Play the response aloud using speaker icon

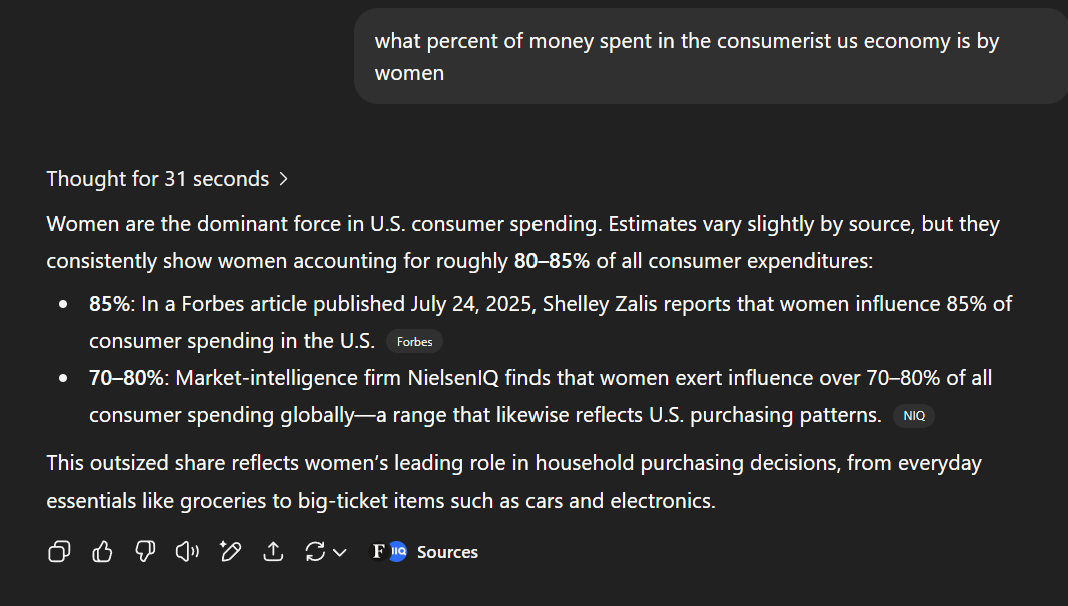point(187,552)
